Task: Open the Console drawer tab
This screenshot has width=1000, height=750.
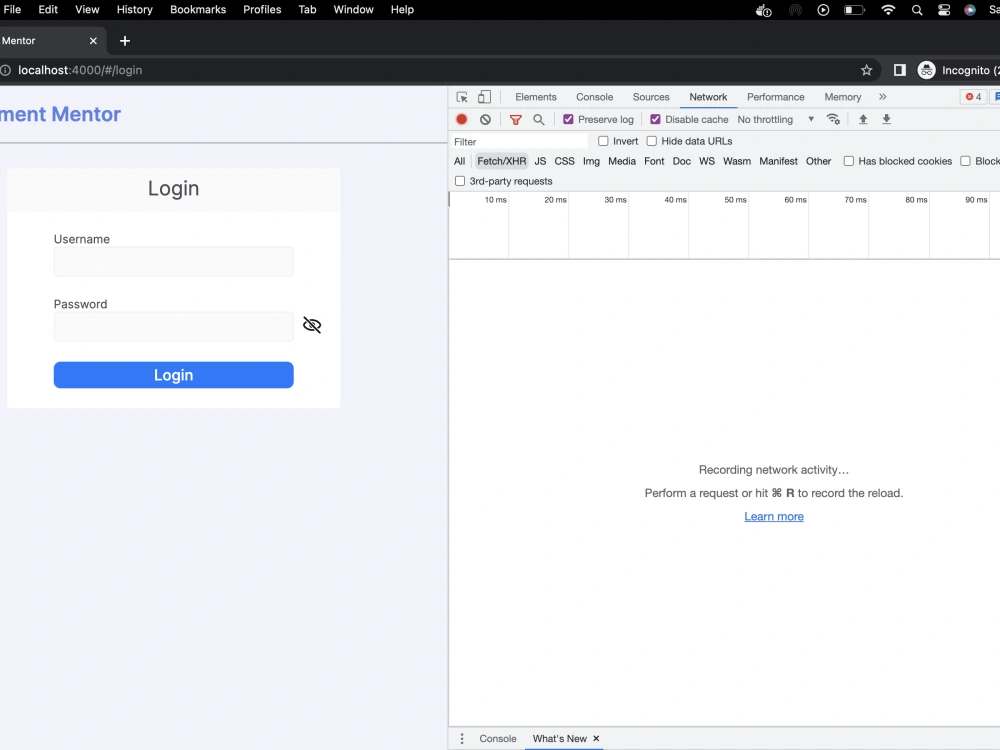Action: (497, 739)
